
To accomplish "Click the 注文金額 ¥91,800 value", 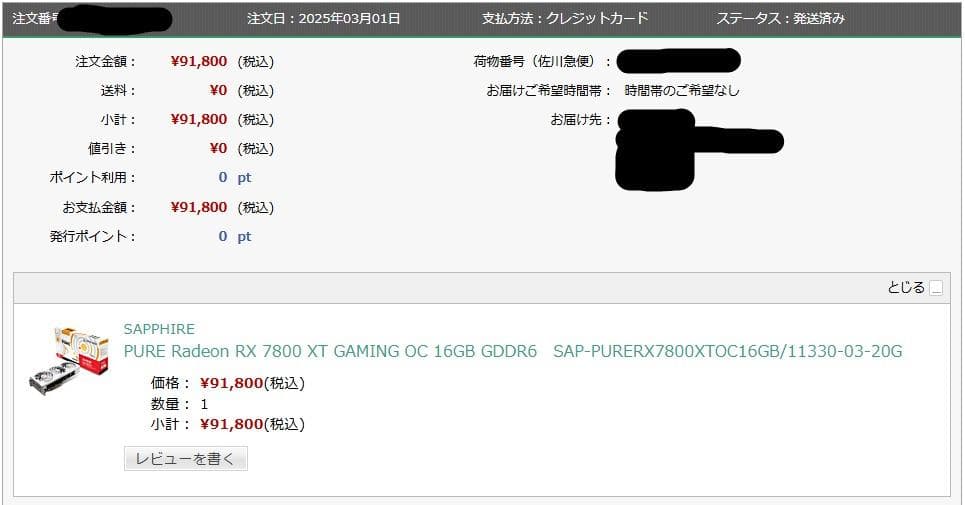I will (199, 62).
